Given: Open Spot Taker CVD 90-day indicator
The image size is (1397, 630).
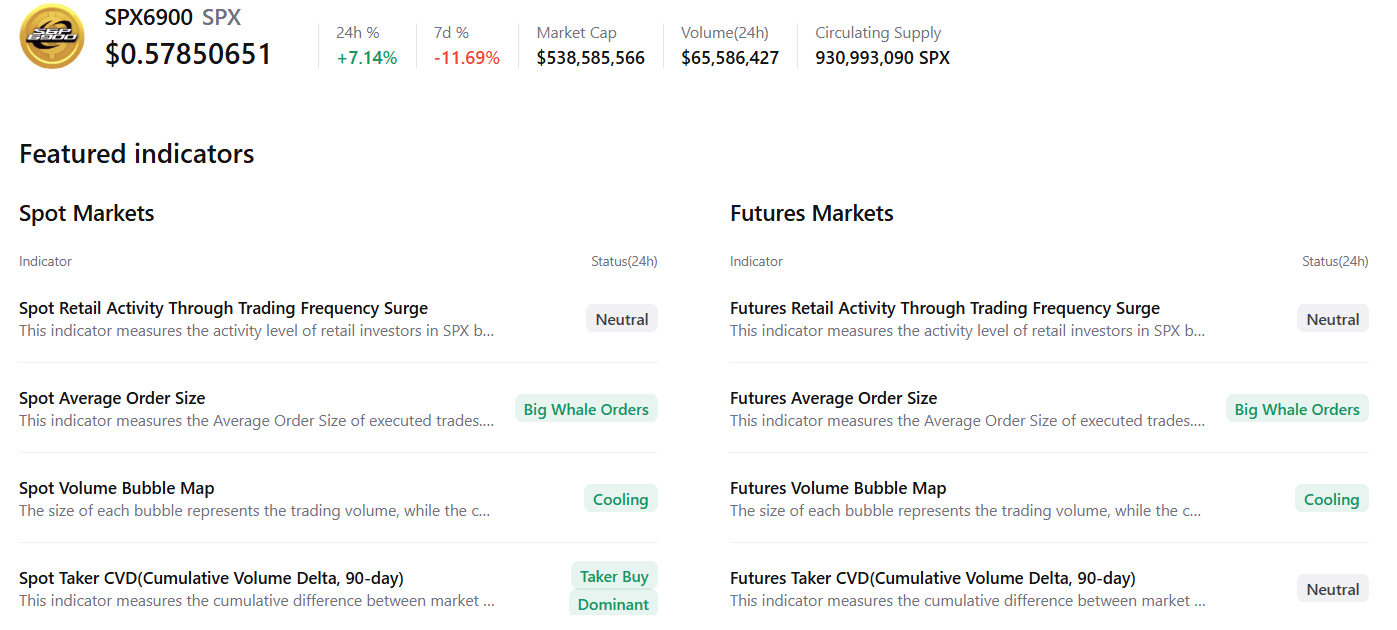Looking at the screenshot, I should point(211,578).
